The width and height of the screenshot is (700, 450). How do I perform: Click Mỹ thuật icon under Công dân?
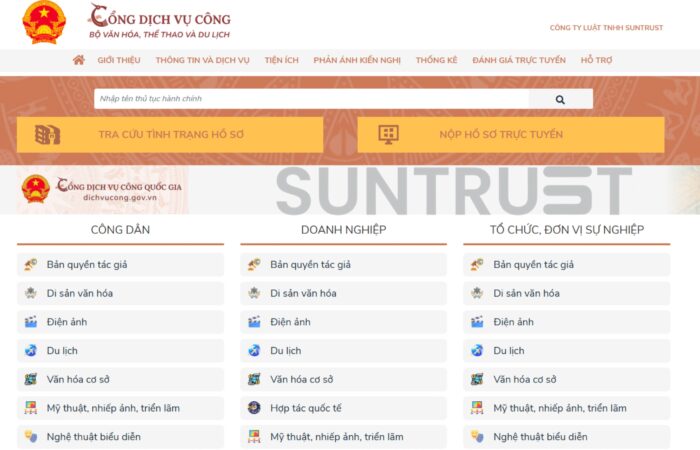[31, 408]
